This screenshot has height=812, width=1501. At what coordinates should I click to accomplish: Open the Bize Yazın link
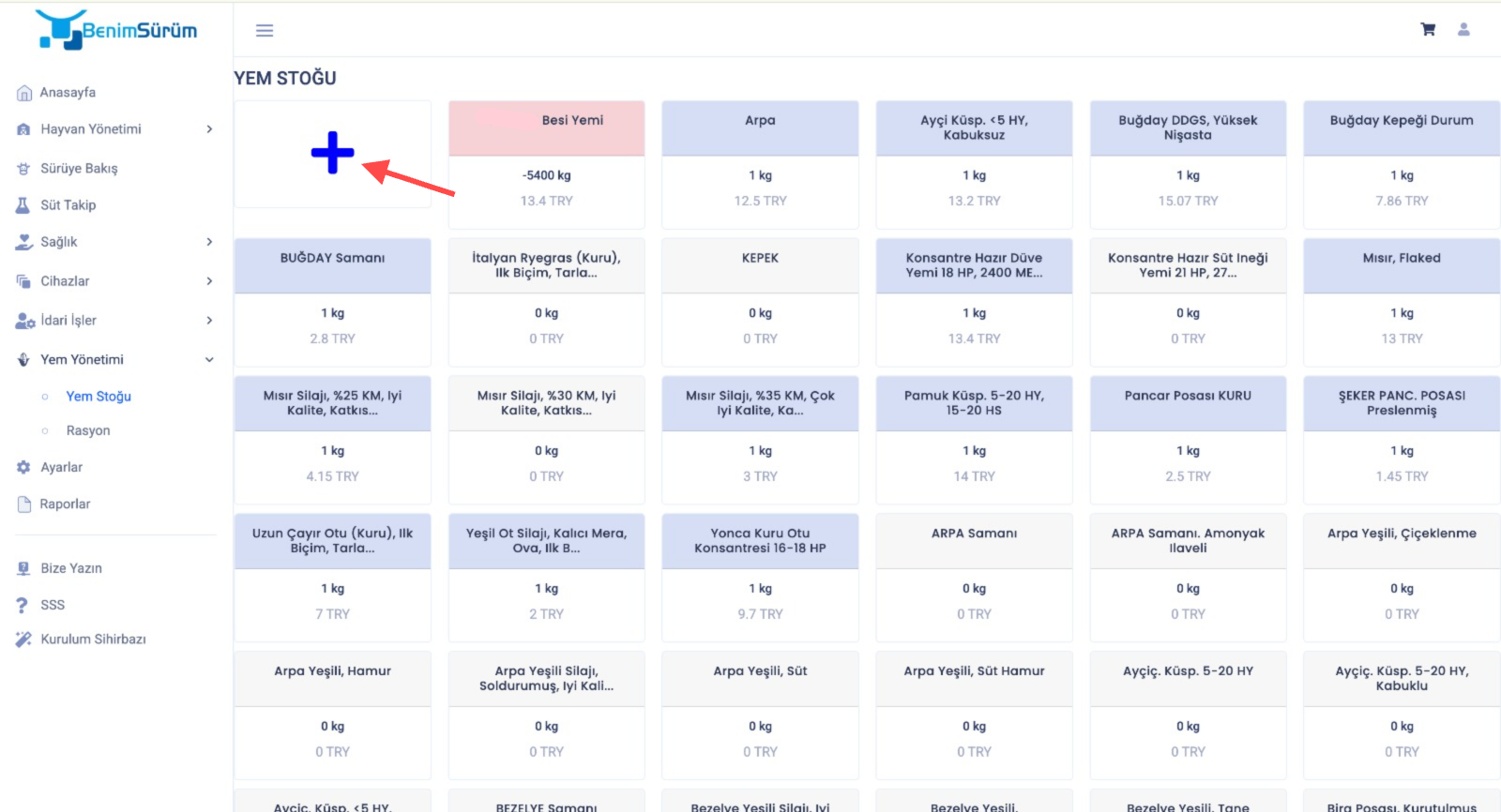(x=71, y=568)
